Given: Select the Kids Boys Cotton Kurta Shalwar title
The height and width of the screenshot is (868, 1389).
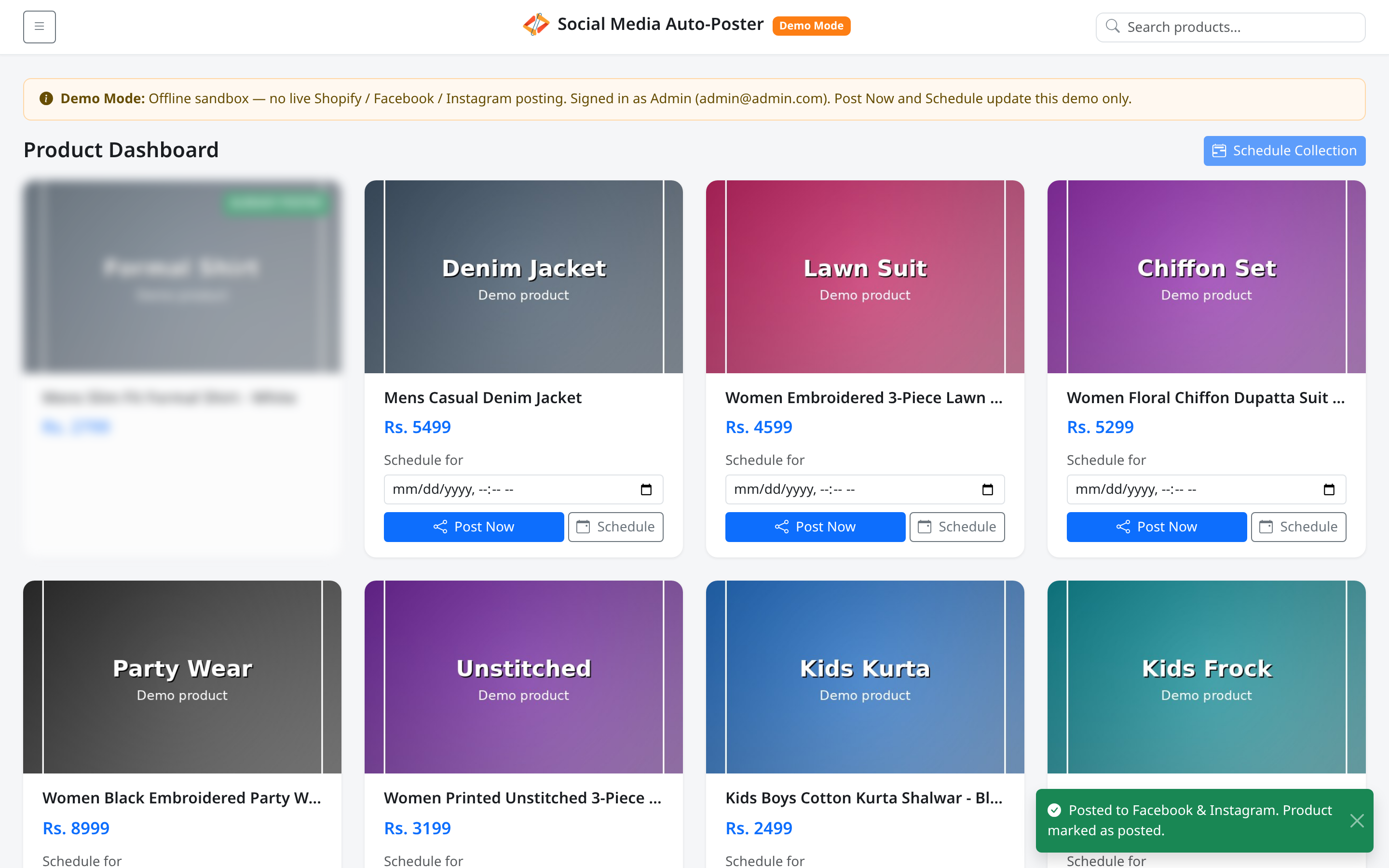Looking at the screenshot, I should pos(864,798).
